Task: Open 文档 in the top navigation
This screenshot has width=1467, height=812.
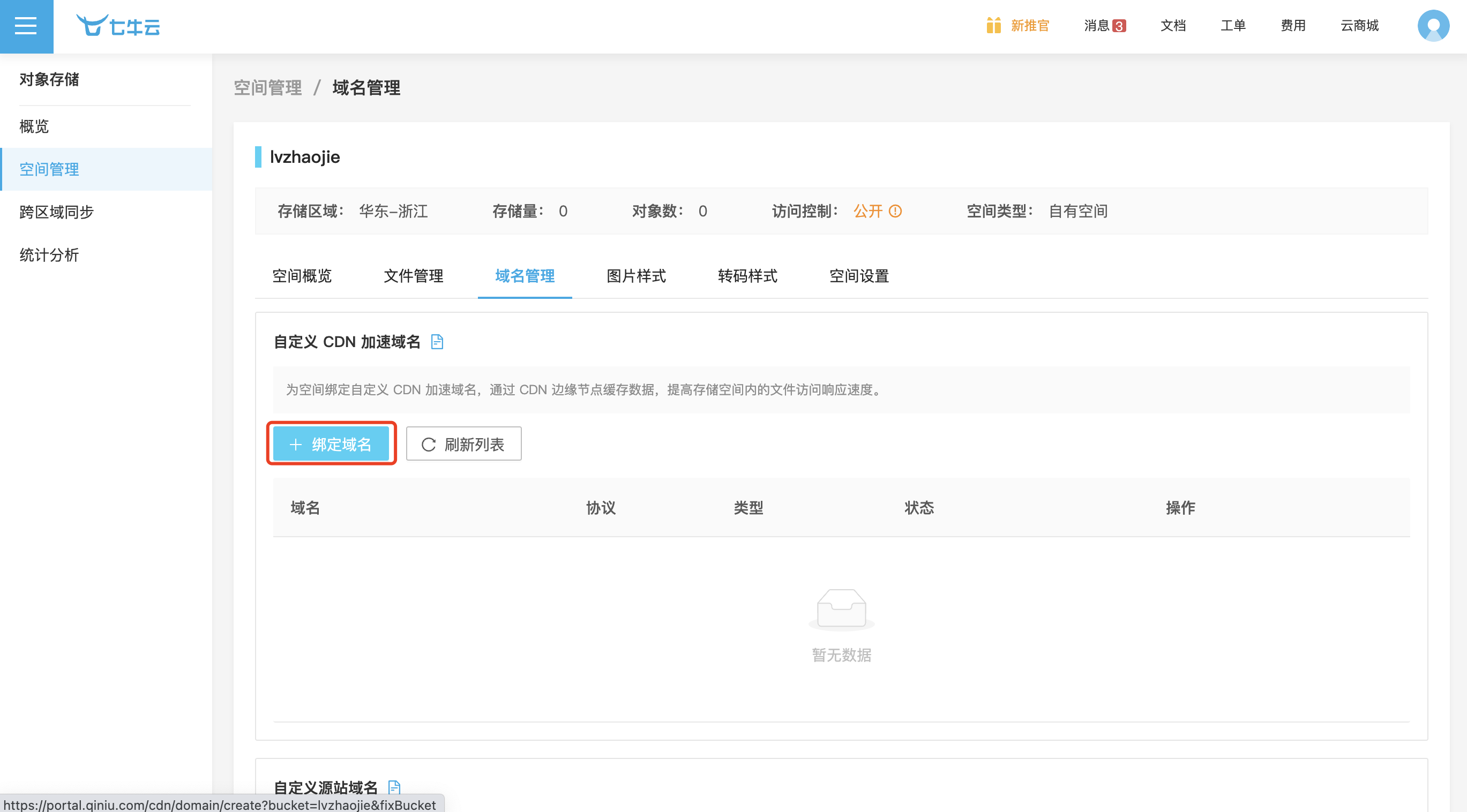Action: (1173, 26)
